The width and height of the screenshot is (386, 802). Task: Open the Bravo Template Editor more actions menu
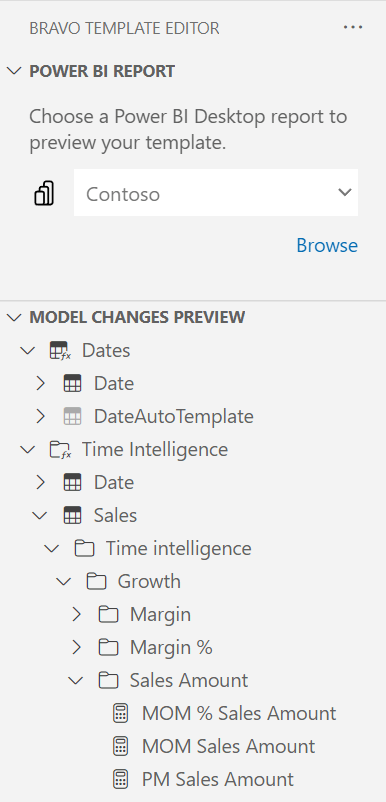pyautogui.click(x=353, y=28)
